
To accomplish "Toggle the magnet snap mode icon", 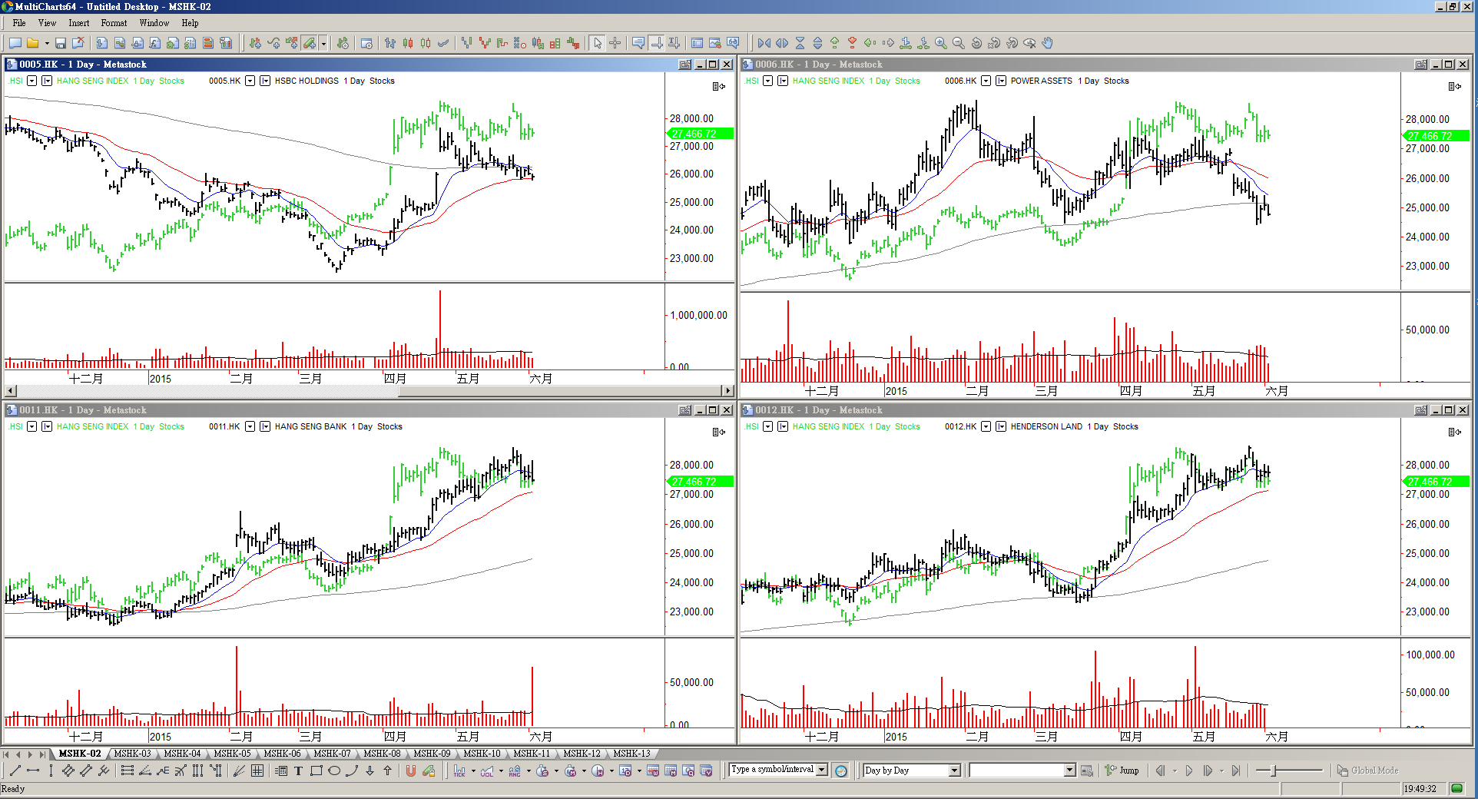I will (x=411, y=771).
